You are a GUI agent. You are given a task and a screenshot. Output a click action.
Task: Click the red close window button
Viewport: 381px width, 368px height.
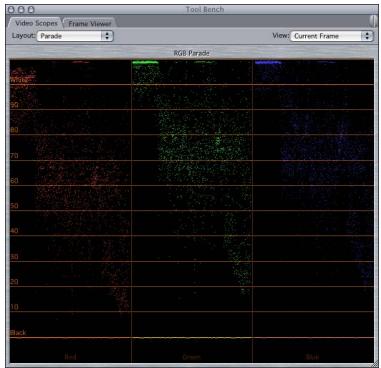click(12, 10)
